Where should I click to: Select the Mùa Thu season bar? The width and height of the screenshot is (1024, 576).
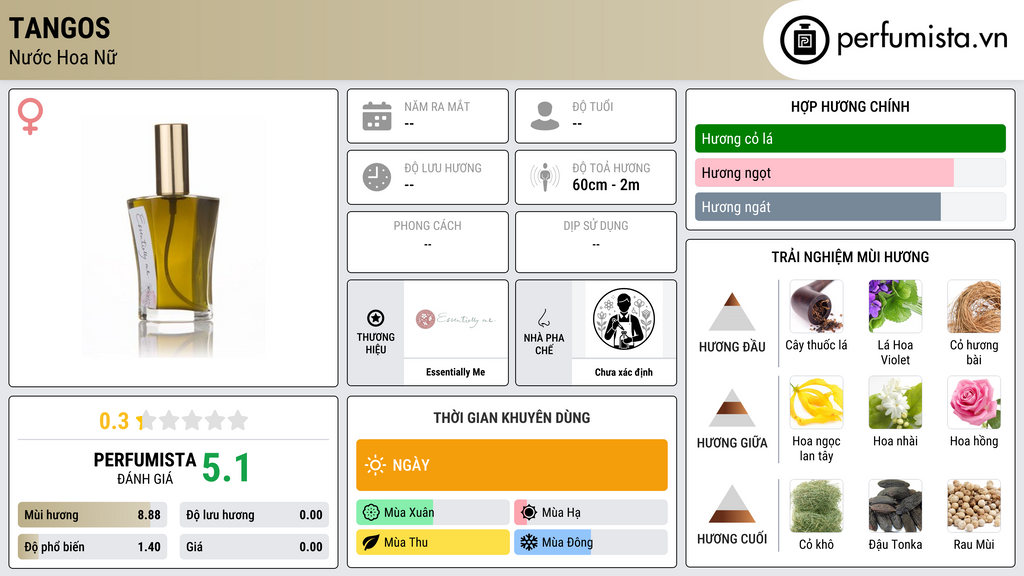[432, 542]
